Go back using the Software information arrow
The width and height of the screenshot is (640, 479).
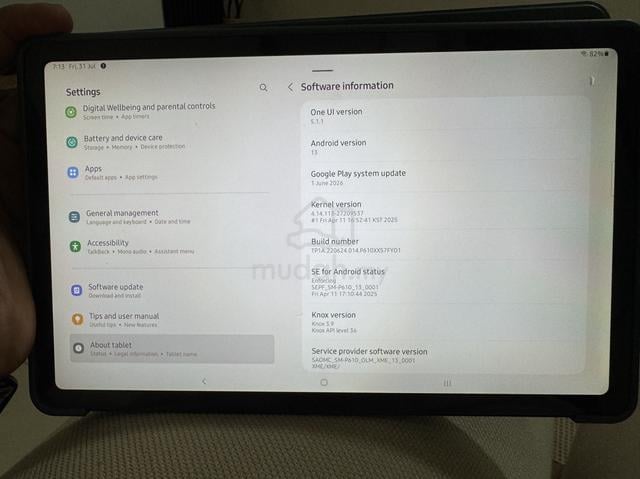(290, 87)
